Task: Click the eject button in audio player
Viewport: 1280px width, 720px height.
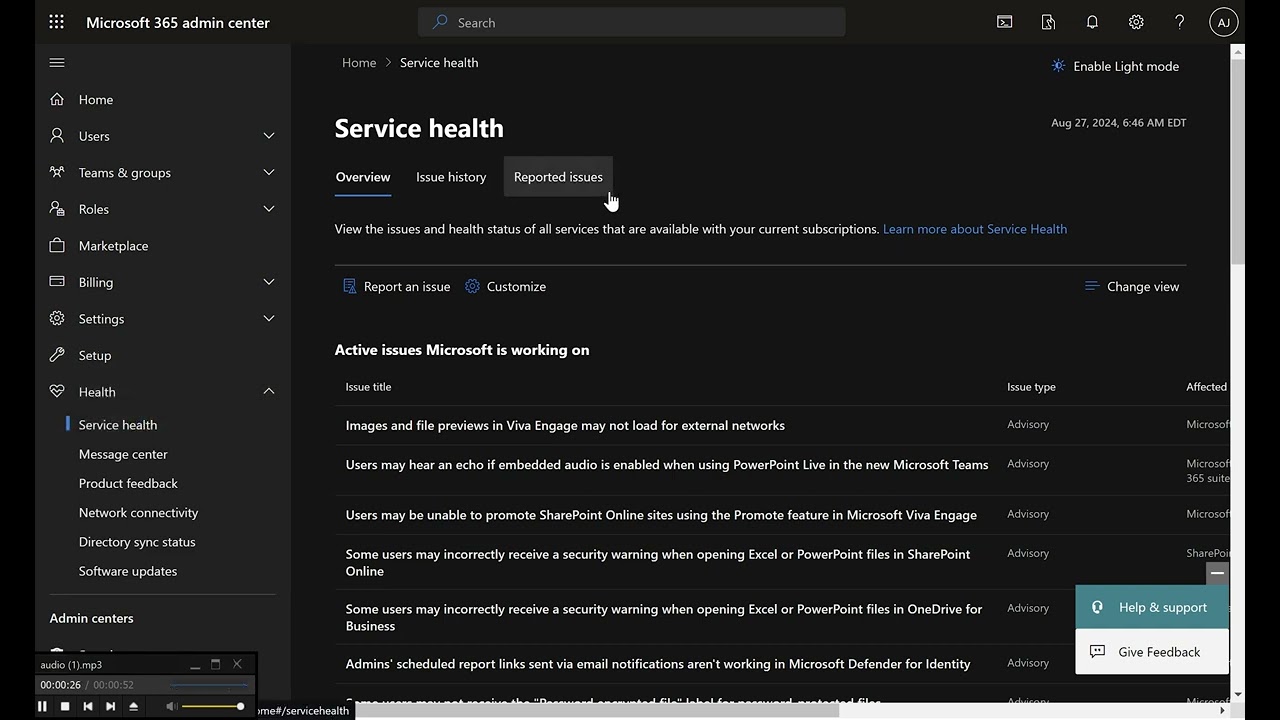Action: point(134,706)
